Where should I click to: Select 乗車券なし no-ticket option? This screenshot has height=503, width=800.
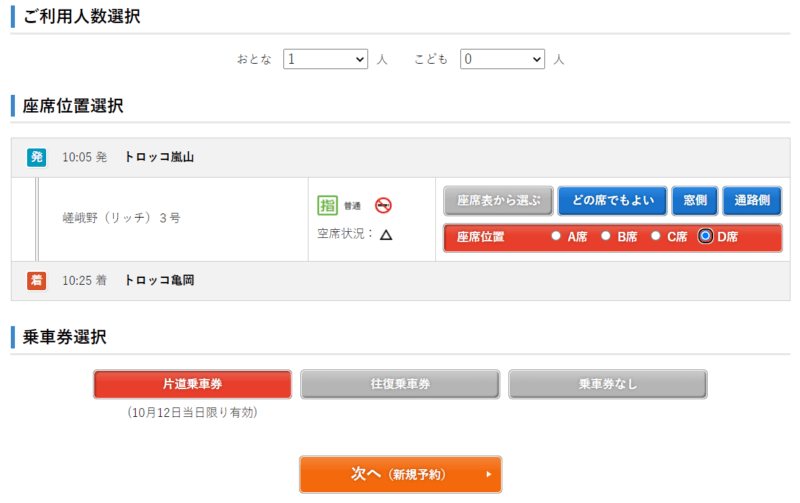pos(608,384)
